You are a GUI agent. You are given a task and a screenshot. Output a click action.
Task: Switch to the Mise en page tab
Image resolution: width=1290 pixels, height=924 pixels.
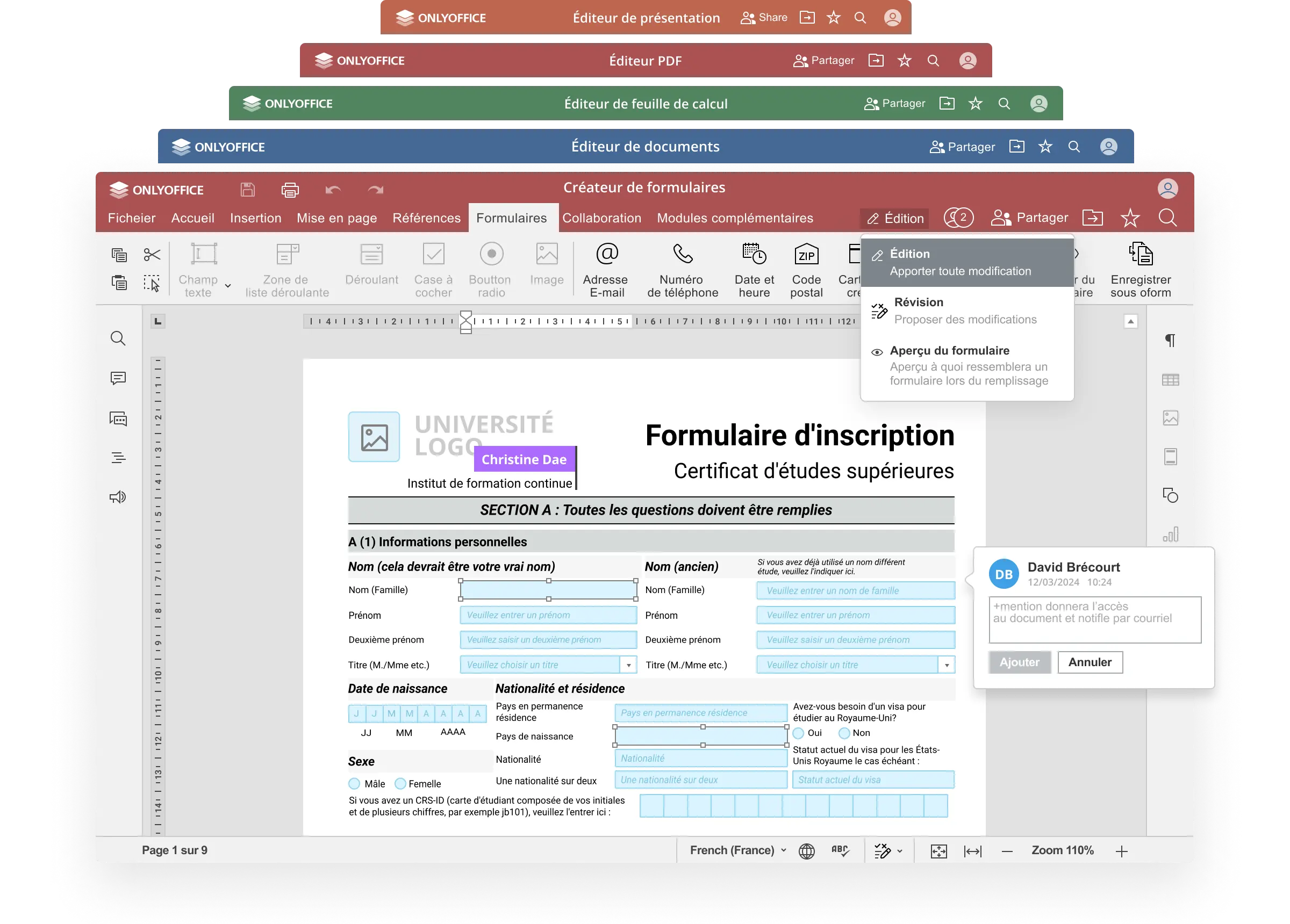[x=336, y=218]
